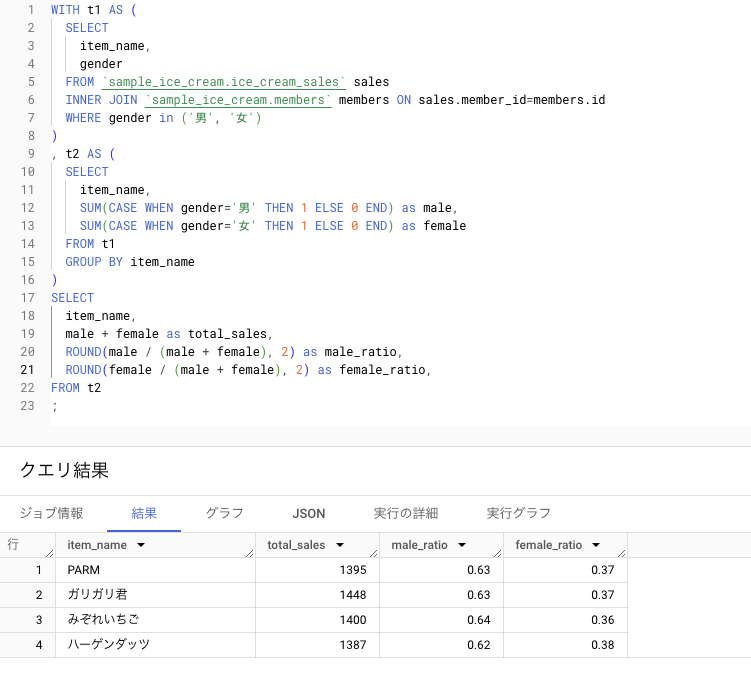Click the male_ratio header label
Screen dimensions: 751x697
(419, 545)
